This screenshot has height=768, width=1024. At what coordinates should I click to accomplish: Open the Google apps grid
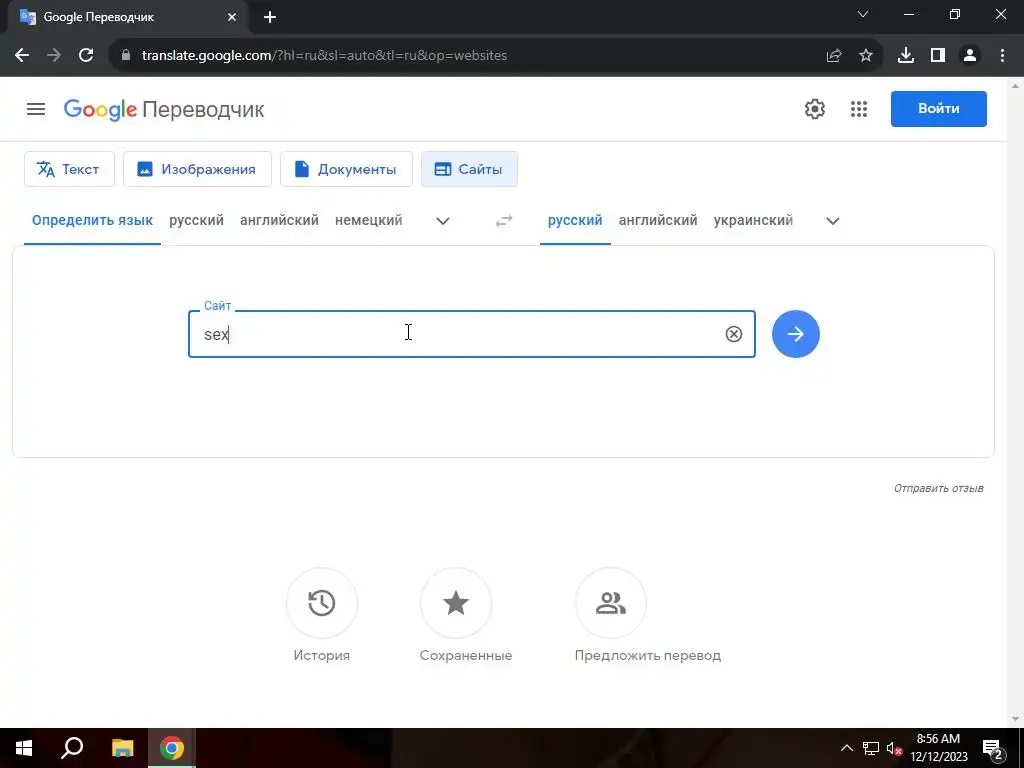[859, 109]
